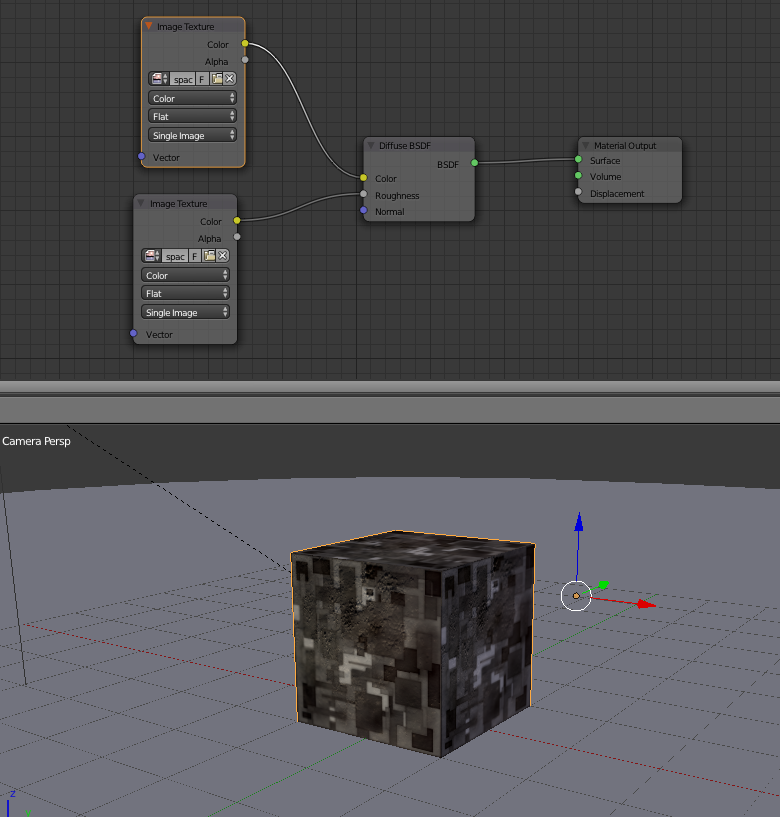Click Vector input socket of top Image Texture
The width and height of the screenshot is (780, 817).
point(141,156)
